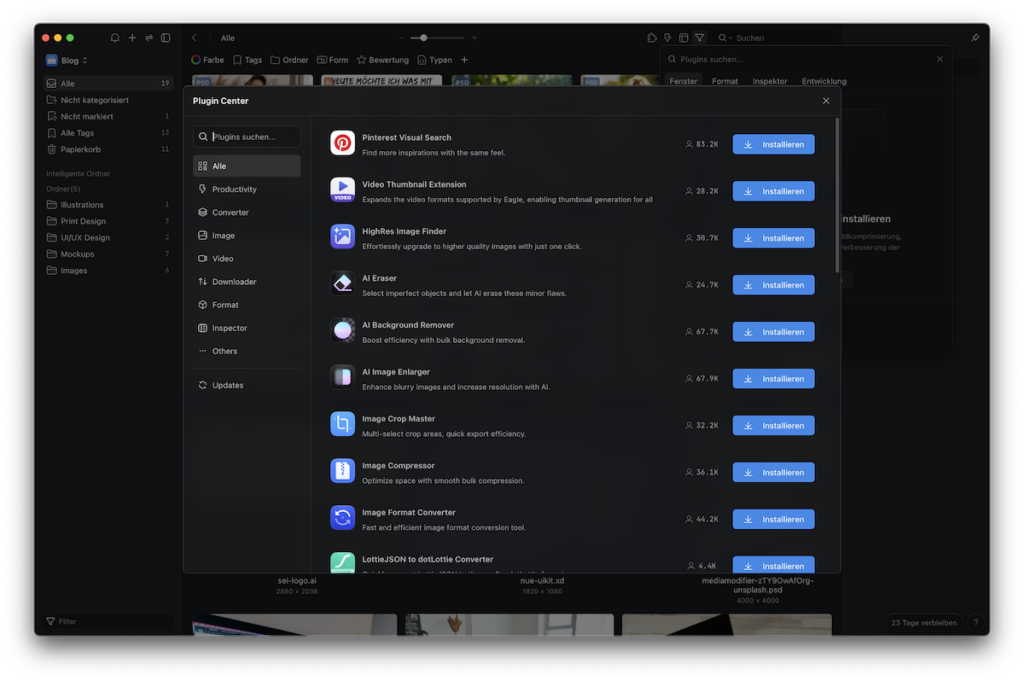The height and width of the screenshot is (681, 1024).
Task: Click the AI Background Remover icon
Action: (342, 331)
